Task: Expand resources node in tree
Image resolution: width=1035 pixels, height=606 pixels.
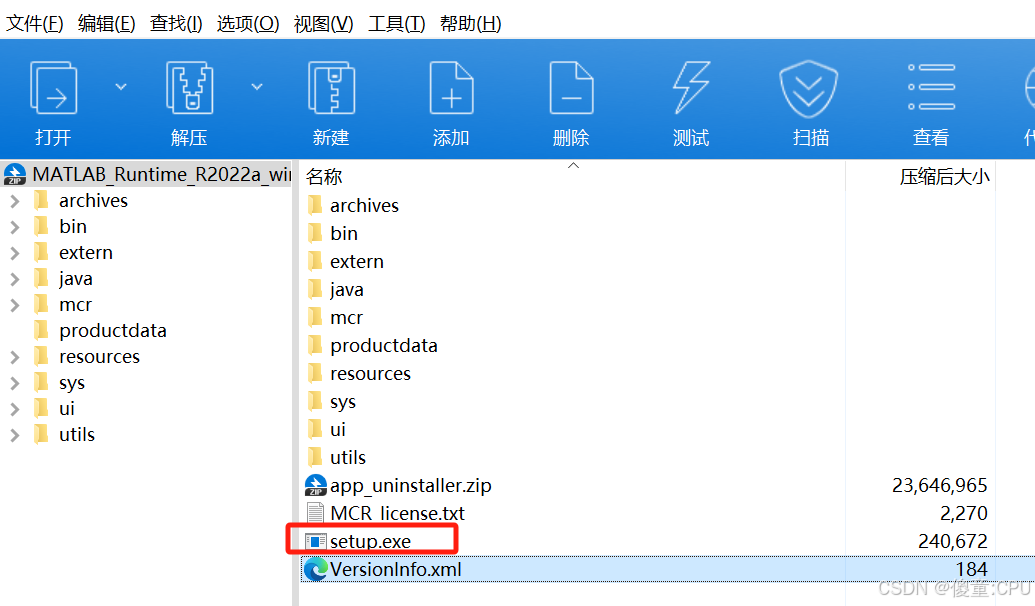Action: click(15, 357)
